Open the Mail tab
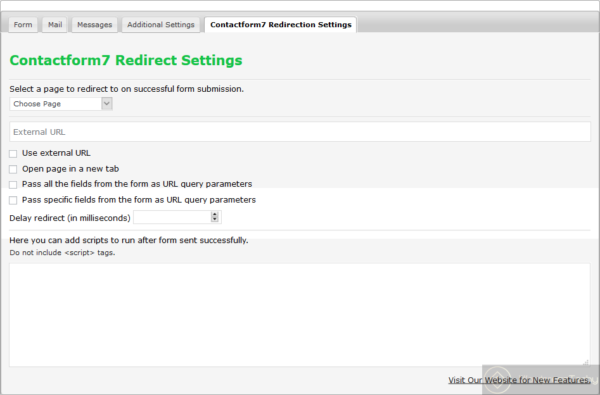Image resolution: width=600 pixels, height=395 pixels. 55,25
